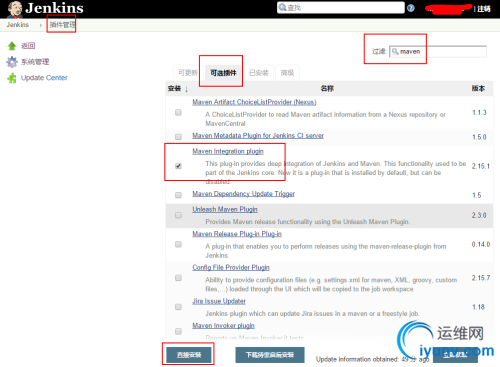Click the help question-mark icon beside search
The width and height of the screenshot is (500, 367).
(411, 8)
